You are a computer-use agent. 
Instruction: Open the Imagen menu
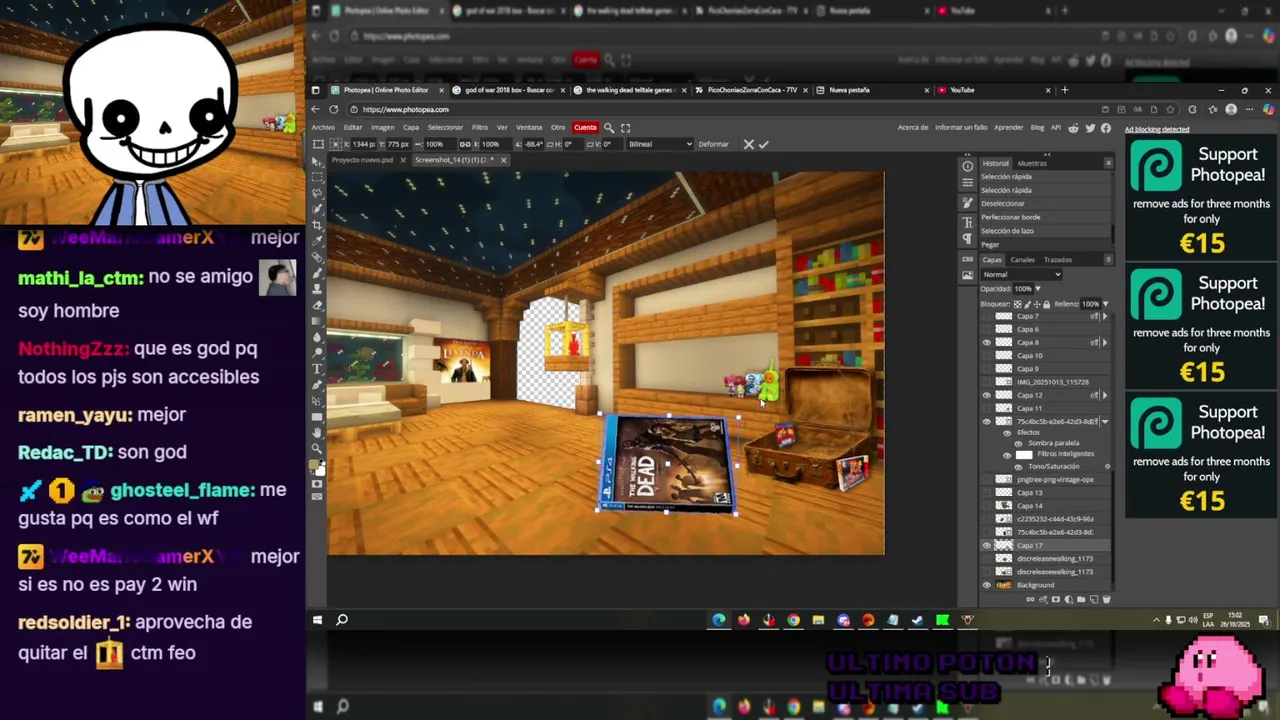[x=382, y=127]
